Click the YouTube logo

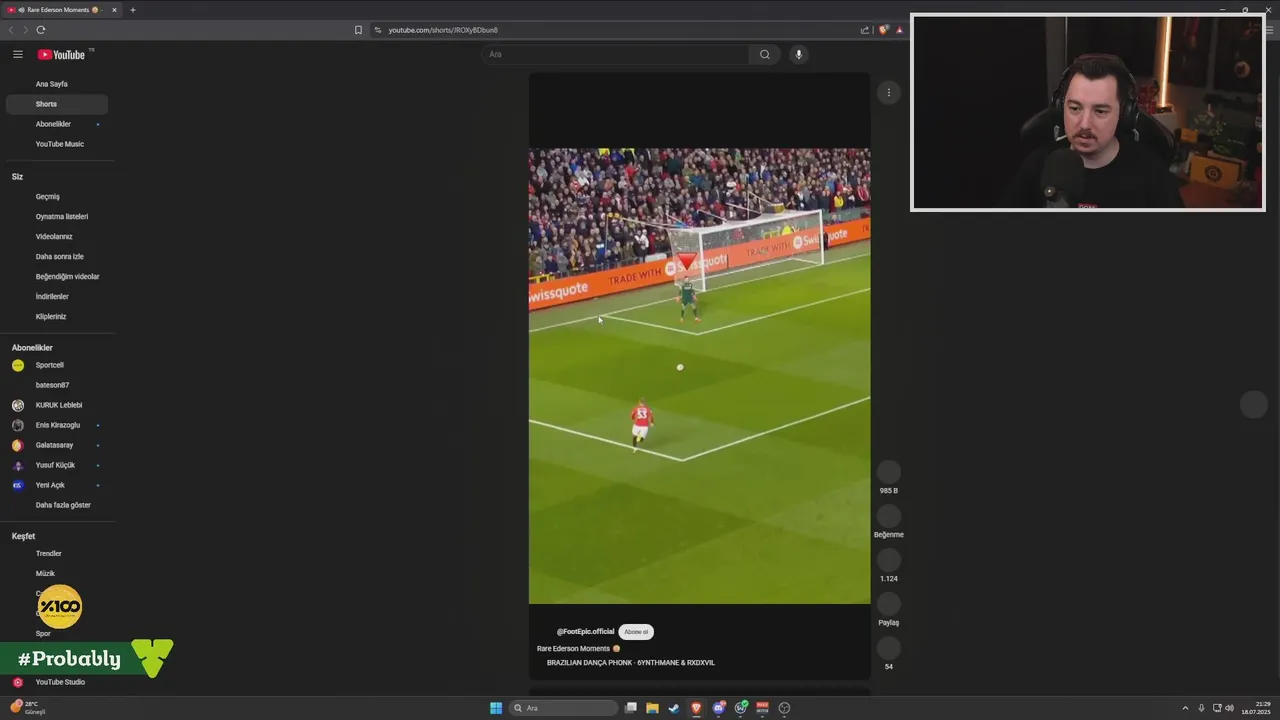[62, 54]
